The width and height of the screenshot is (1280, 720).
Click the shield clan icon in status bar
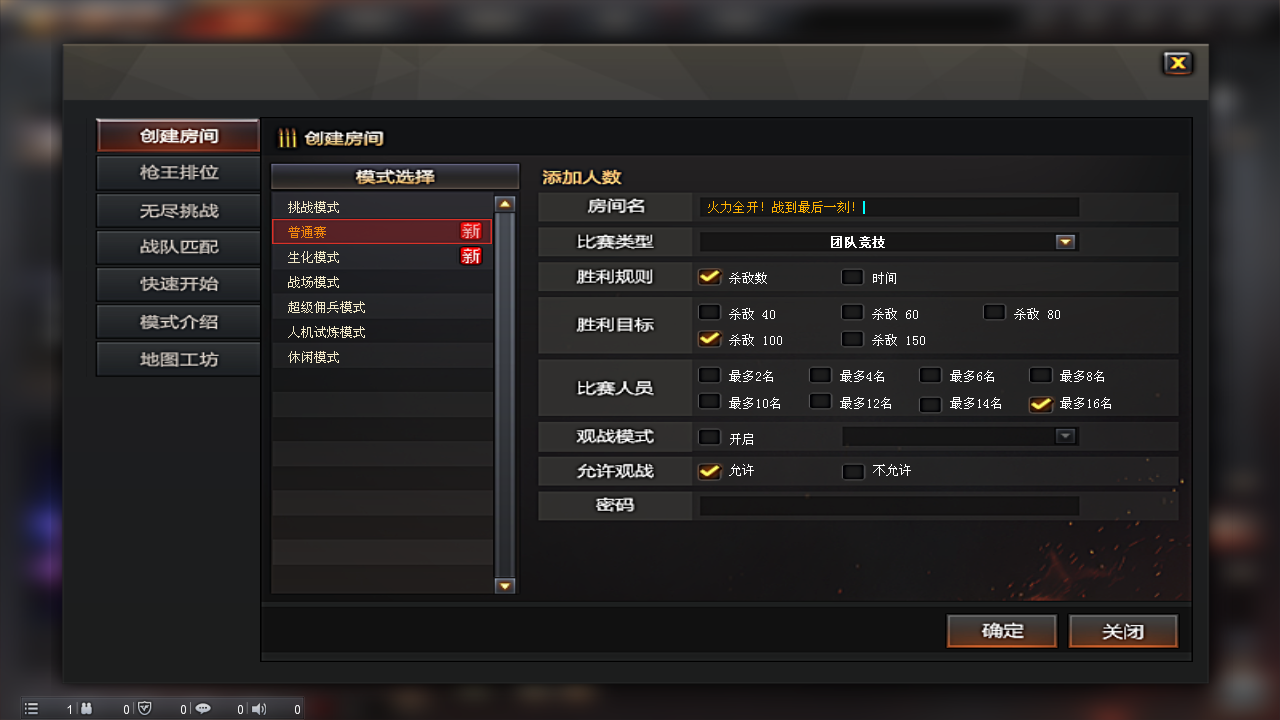144,709
